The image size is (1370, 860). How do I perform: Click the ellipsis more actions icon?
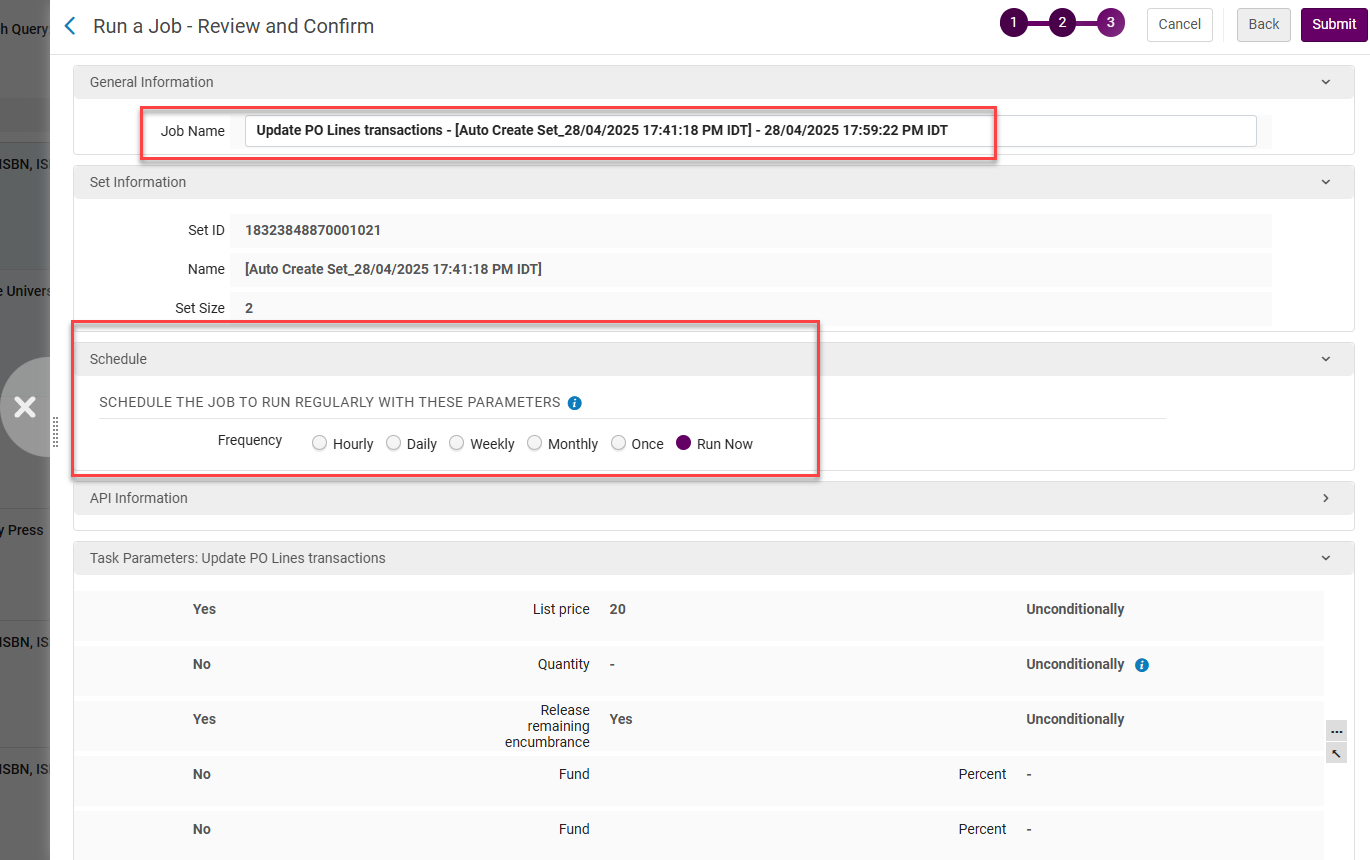tap(1336, 731)
